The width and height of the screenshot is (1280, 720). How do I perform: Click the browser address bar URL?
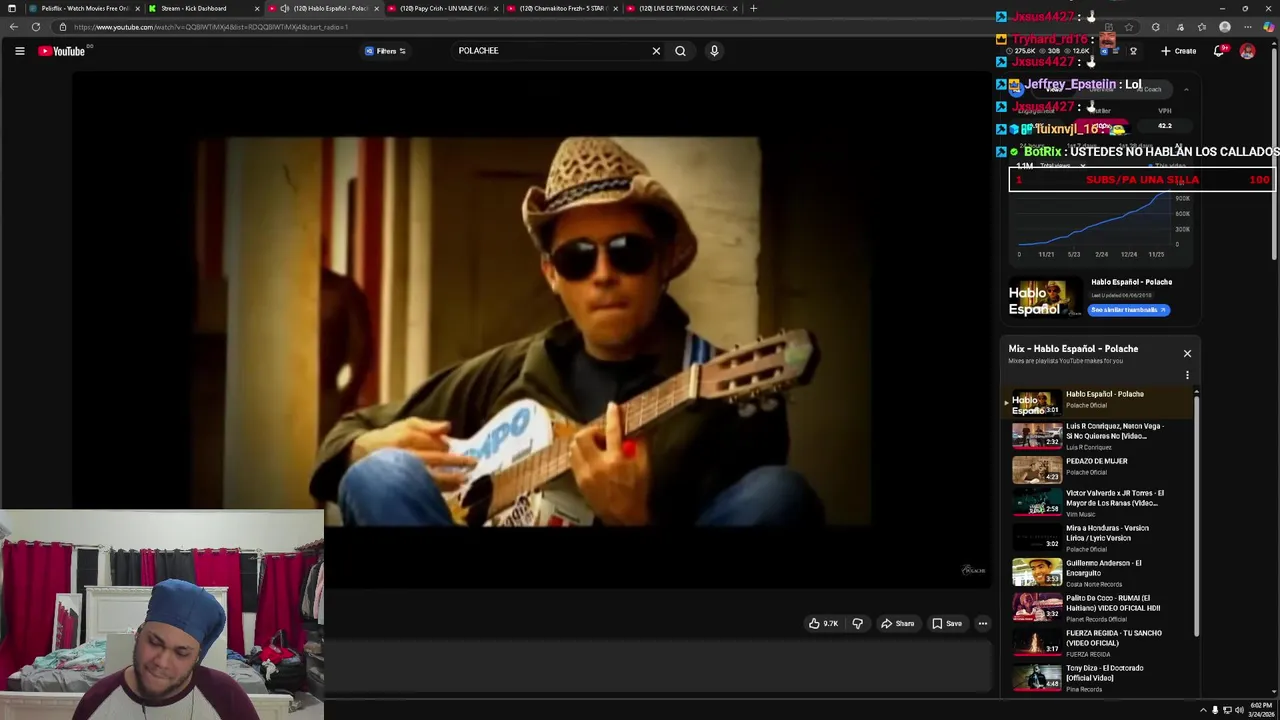[x=210, y=27]
